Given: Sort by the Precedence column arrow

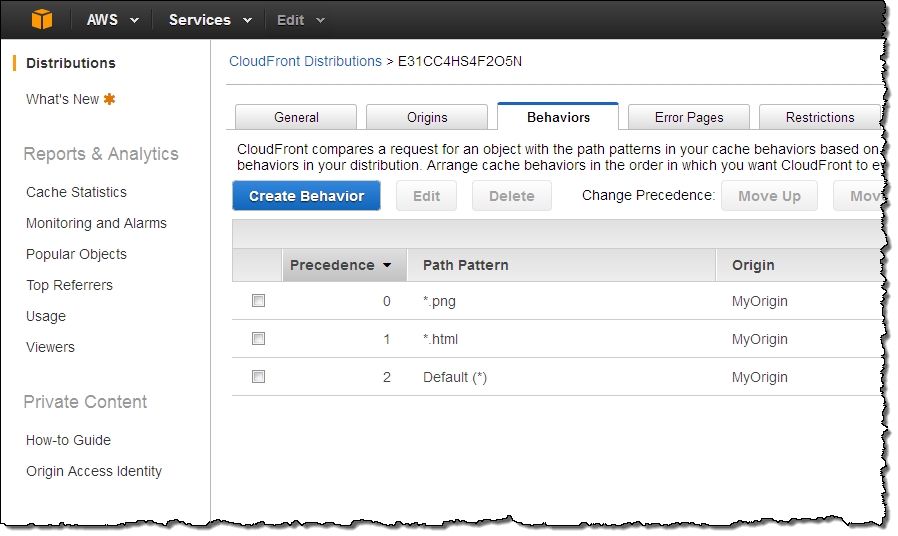Looking at the screenshot, I should tap(387, 266).
